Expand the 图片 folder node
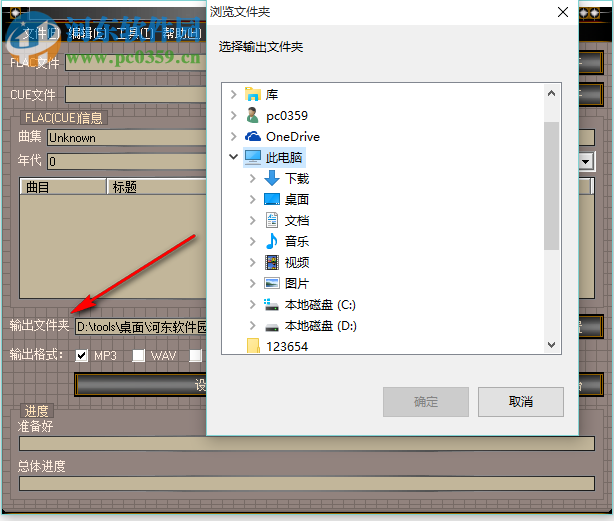This screenshot has width=614, height=521. pyautogui.click(x=253, y=283)
